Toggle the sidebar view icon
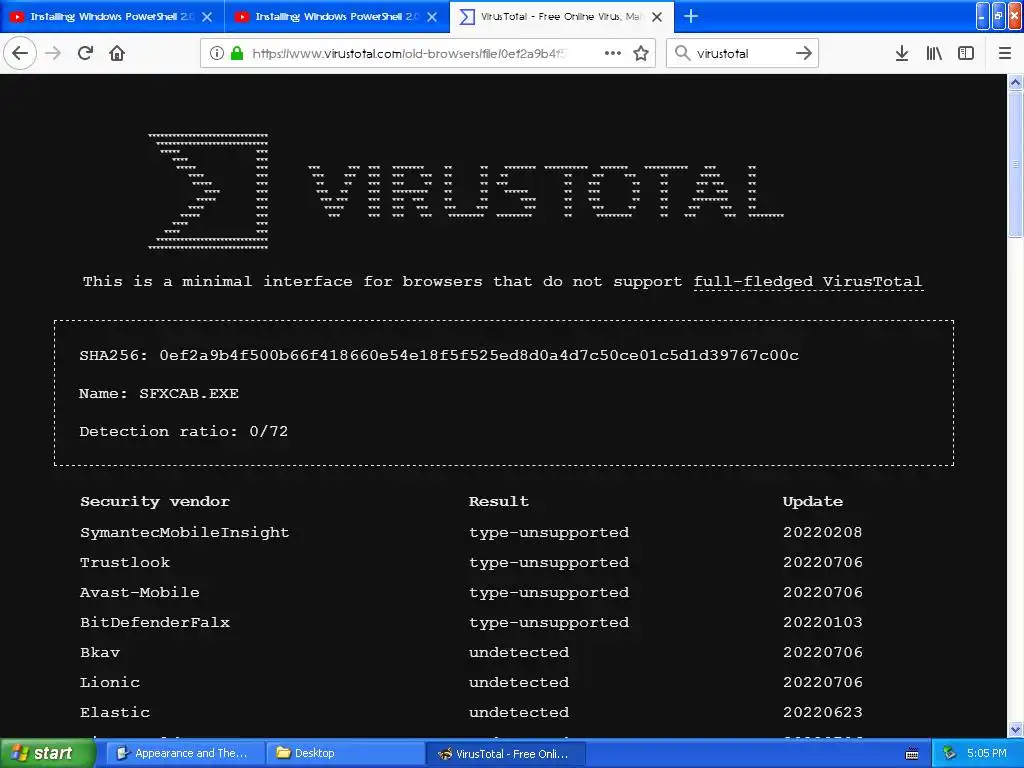The image size is (1024, 768). click(966, 53)
